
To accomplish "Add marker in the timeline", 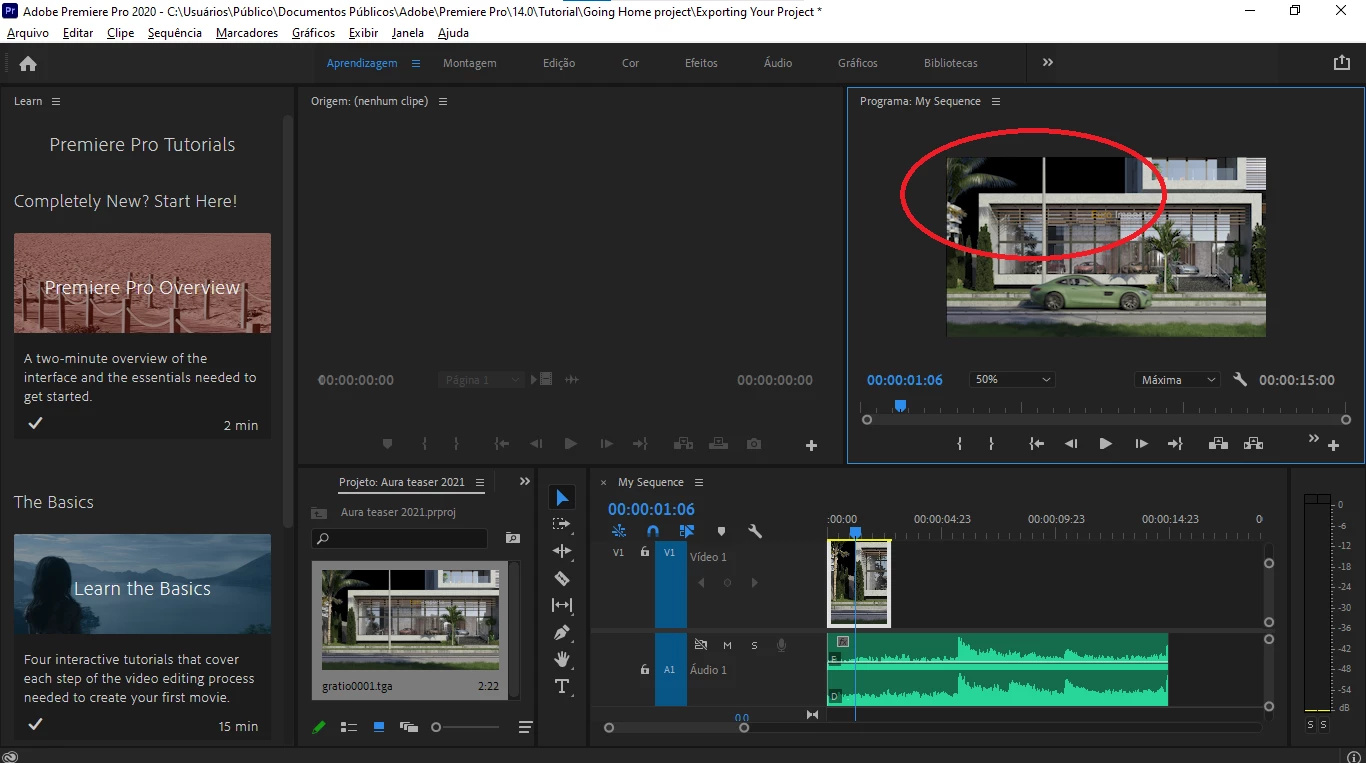I will (x=721, y=532).
